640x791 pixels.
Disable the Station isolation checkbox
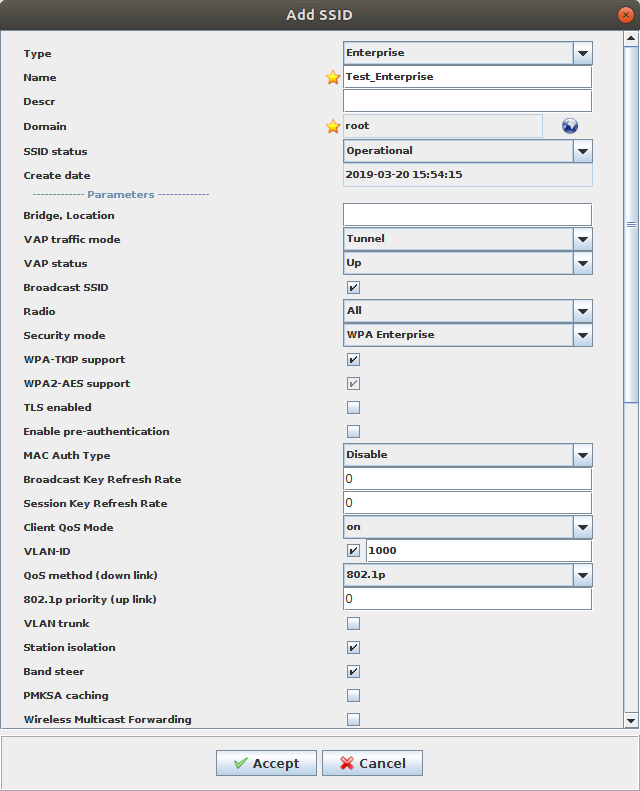tap(353, 648)
